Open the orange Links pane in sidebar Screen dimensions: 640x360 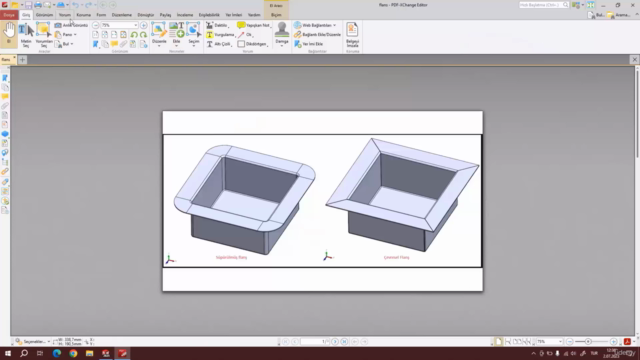pyautogui.click(x=5, y=171)
